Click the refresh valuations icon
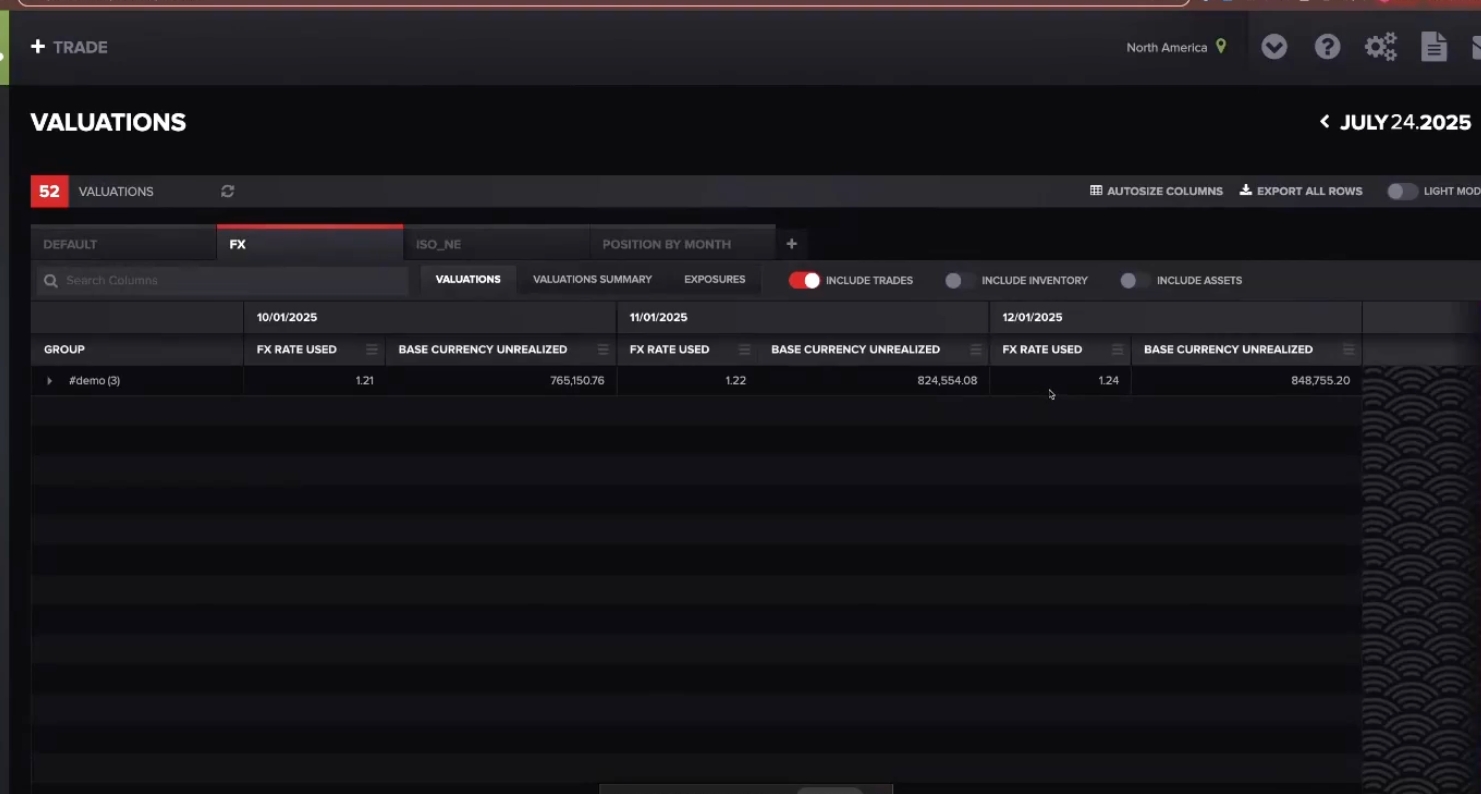 (228, 191)
